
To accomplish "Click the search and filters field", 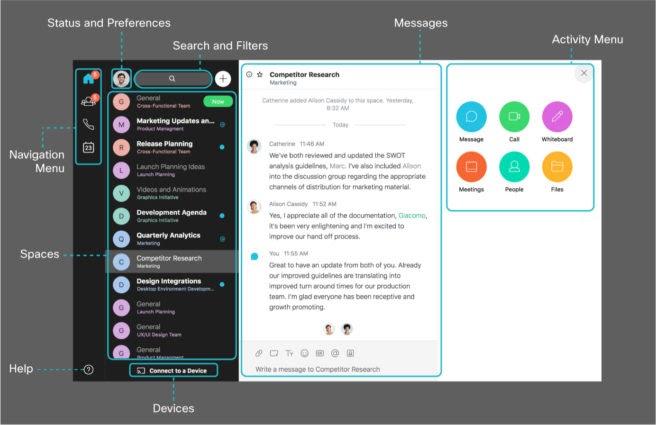I will click(173, 78).
